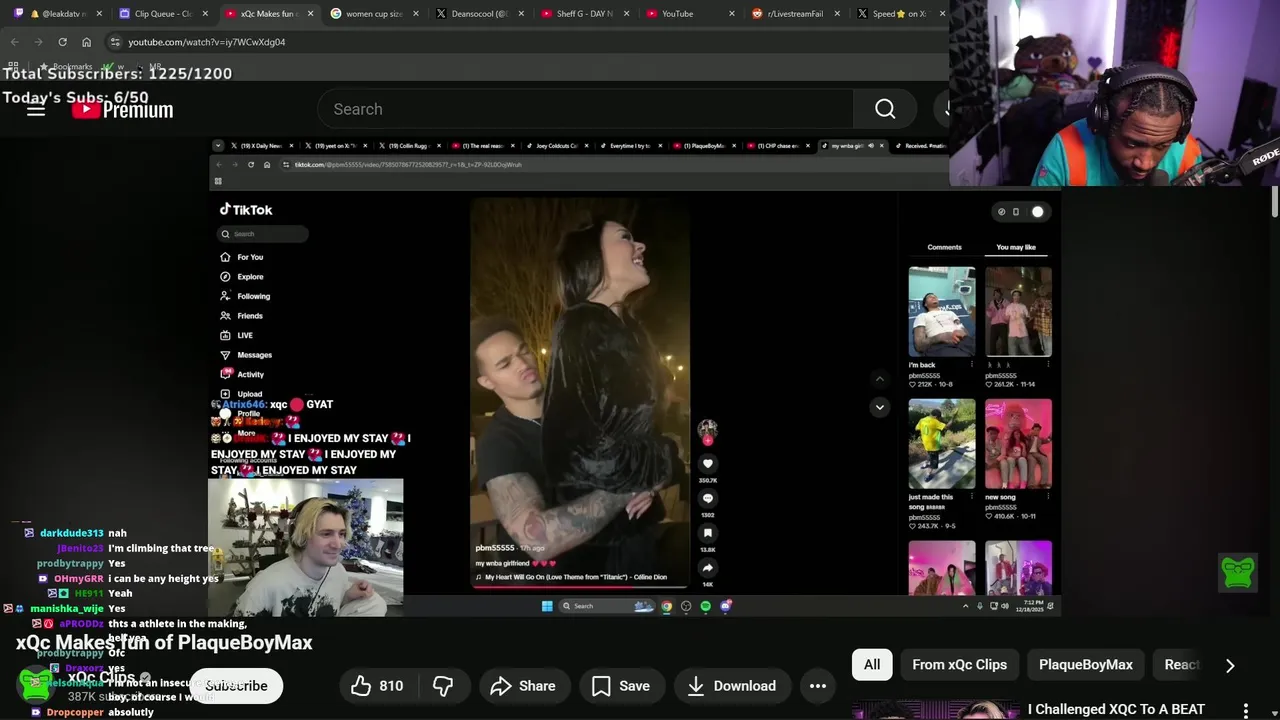This screenshot has width=1280, height=720.
Task: Like the video with 810 likes
Action: click(377, 686)
